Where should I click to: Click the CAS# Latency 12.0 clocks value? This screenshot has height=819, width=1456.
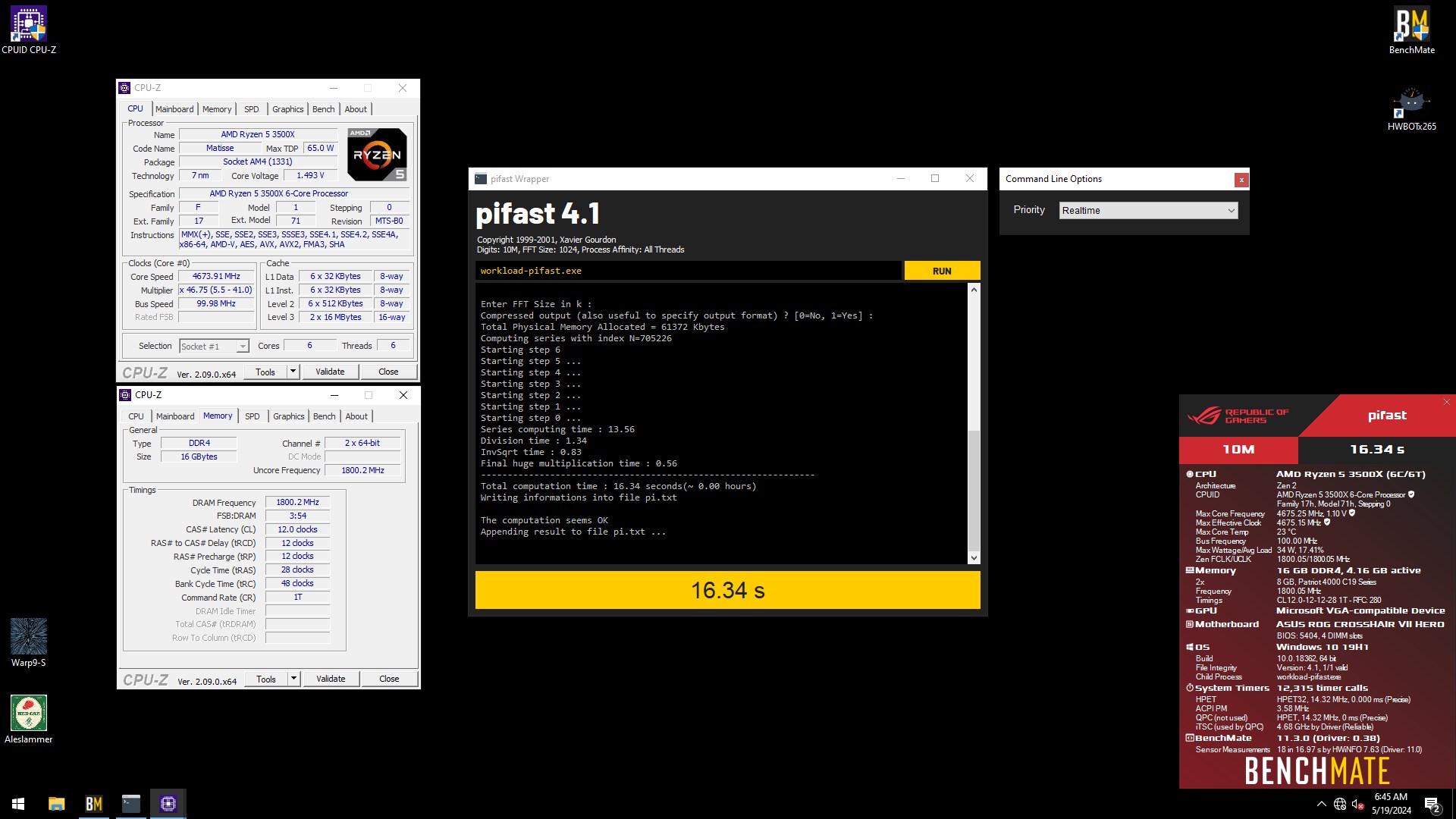[297, 529]
